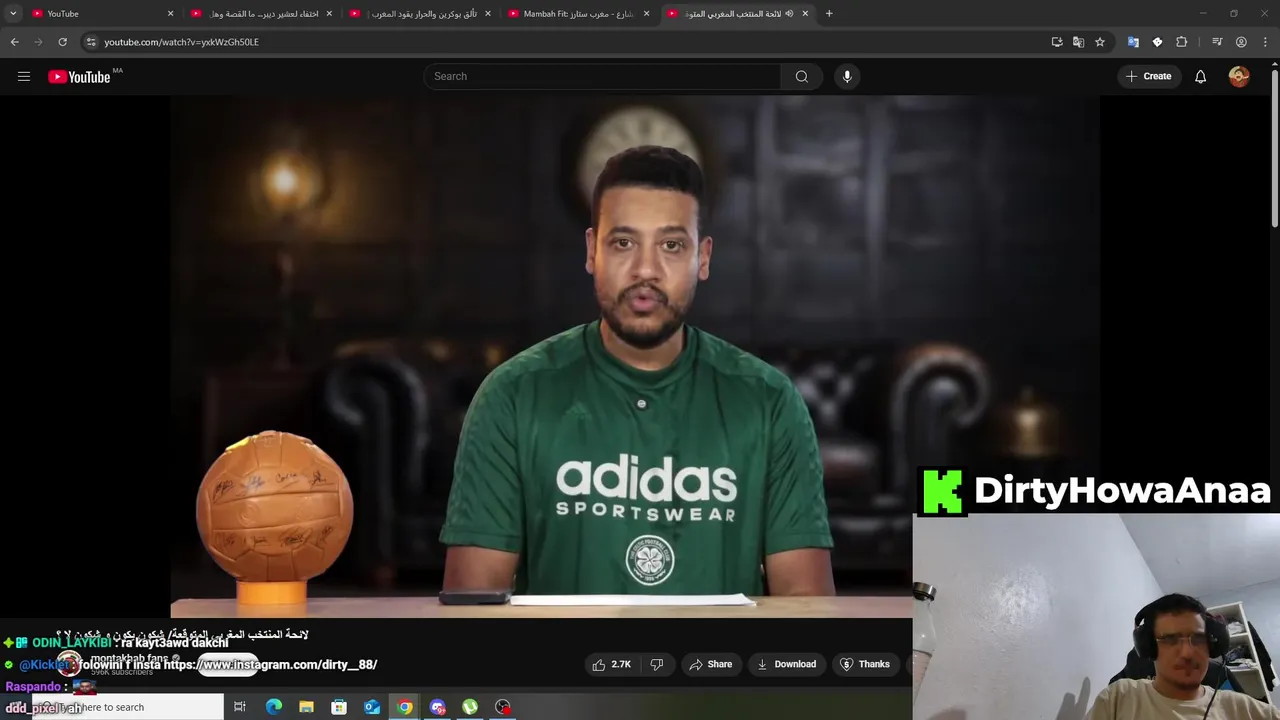Click the Windows taskbar search box
Viewport: 1280px width, 720px height.
(128, 707)
